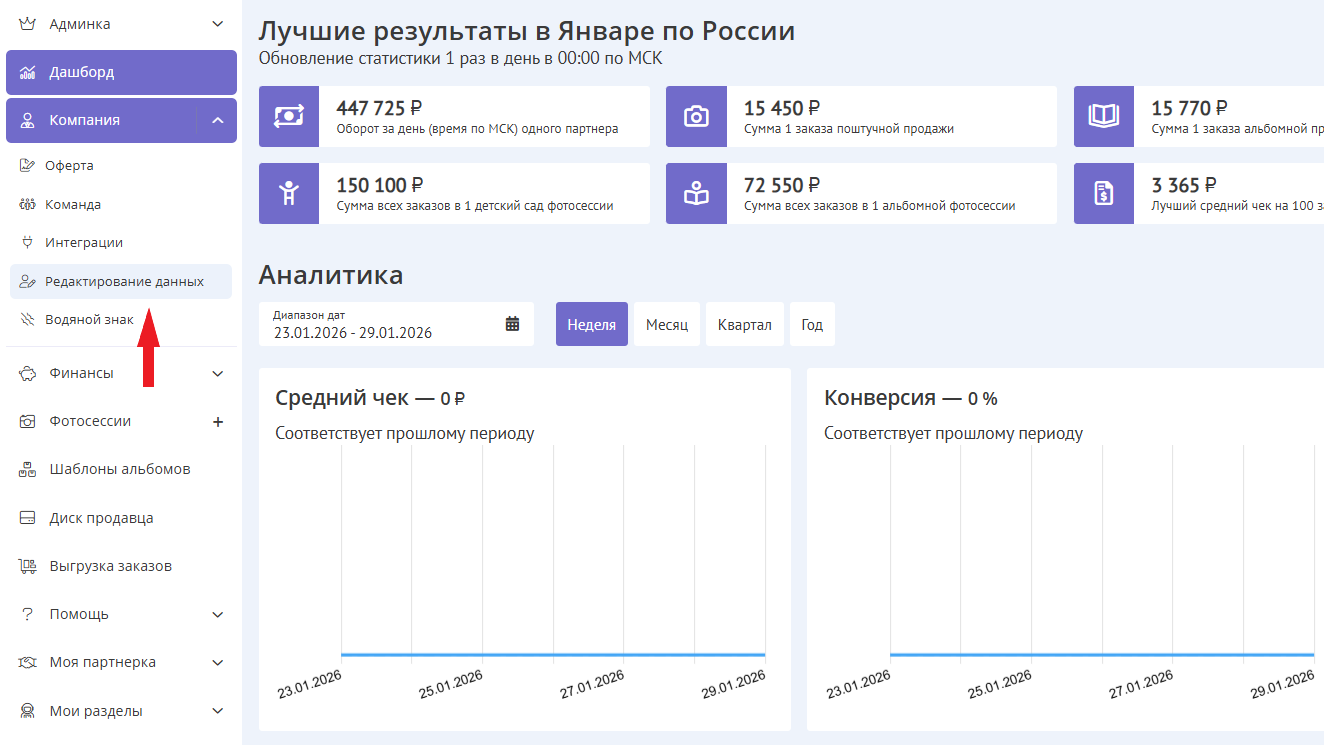
Task: Choose the Квартал period button
Action: pyautogui.click(x=744, y=325)
